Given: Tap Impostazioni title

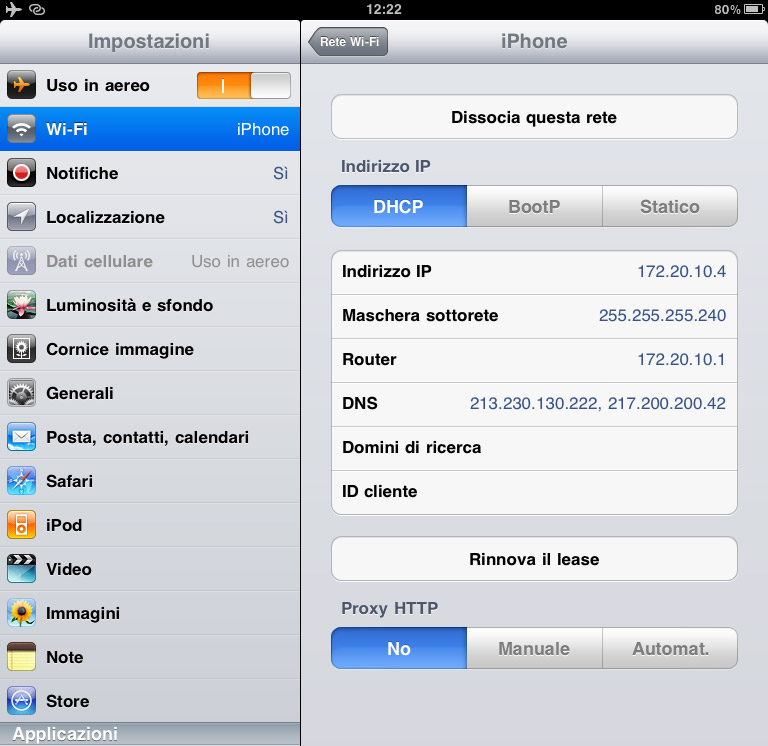Looking at the screenshot, I should tap(149, 41).
